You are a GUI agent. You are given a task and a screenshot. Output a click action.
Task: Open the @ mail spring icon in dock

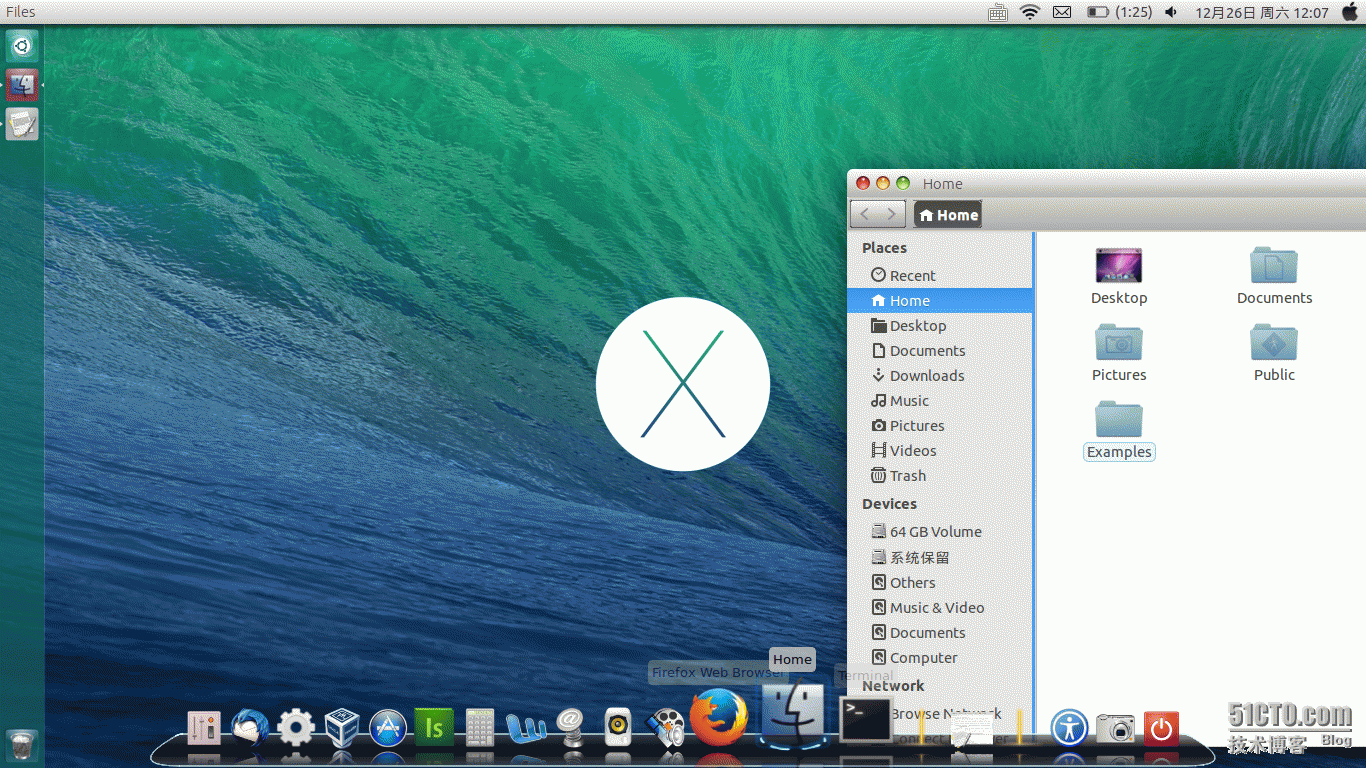pyautogui.click(x=571, y=727)
